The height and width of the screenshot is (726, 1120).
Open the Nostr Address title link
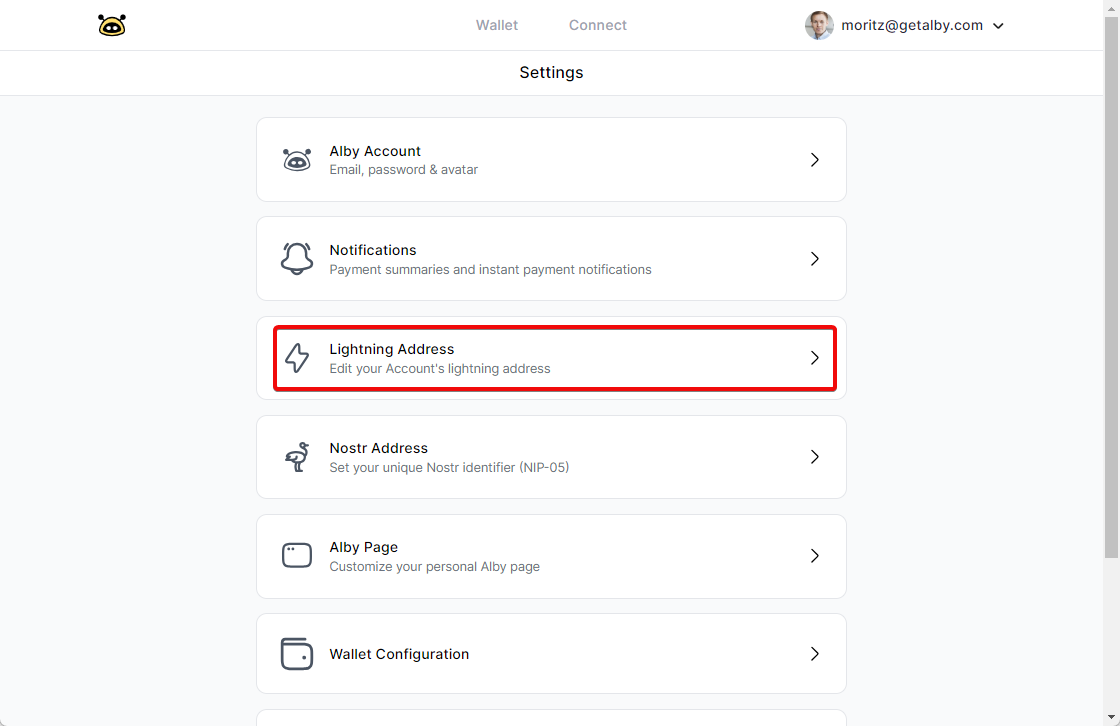pos(378,448)
